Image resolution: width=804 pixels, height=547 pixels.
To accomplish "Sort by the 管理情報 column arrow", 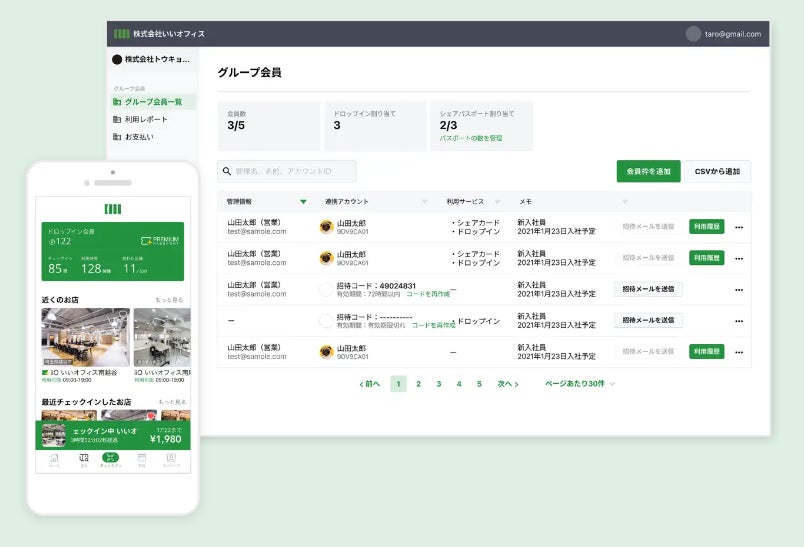I will click(x=303, y=201).
